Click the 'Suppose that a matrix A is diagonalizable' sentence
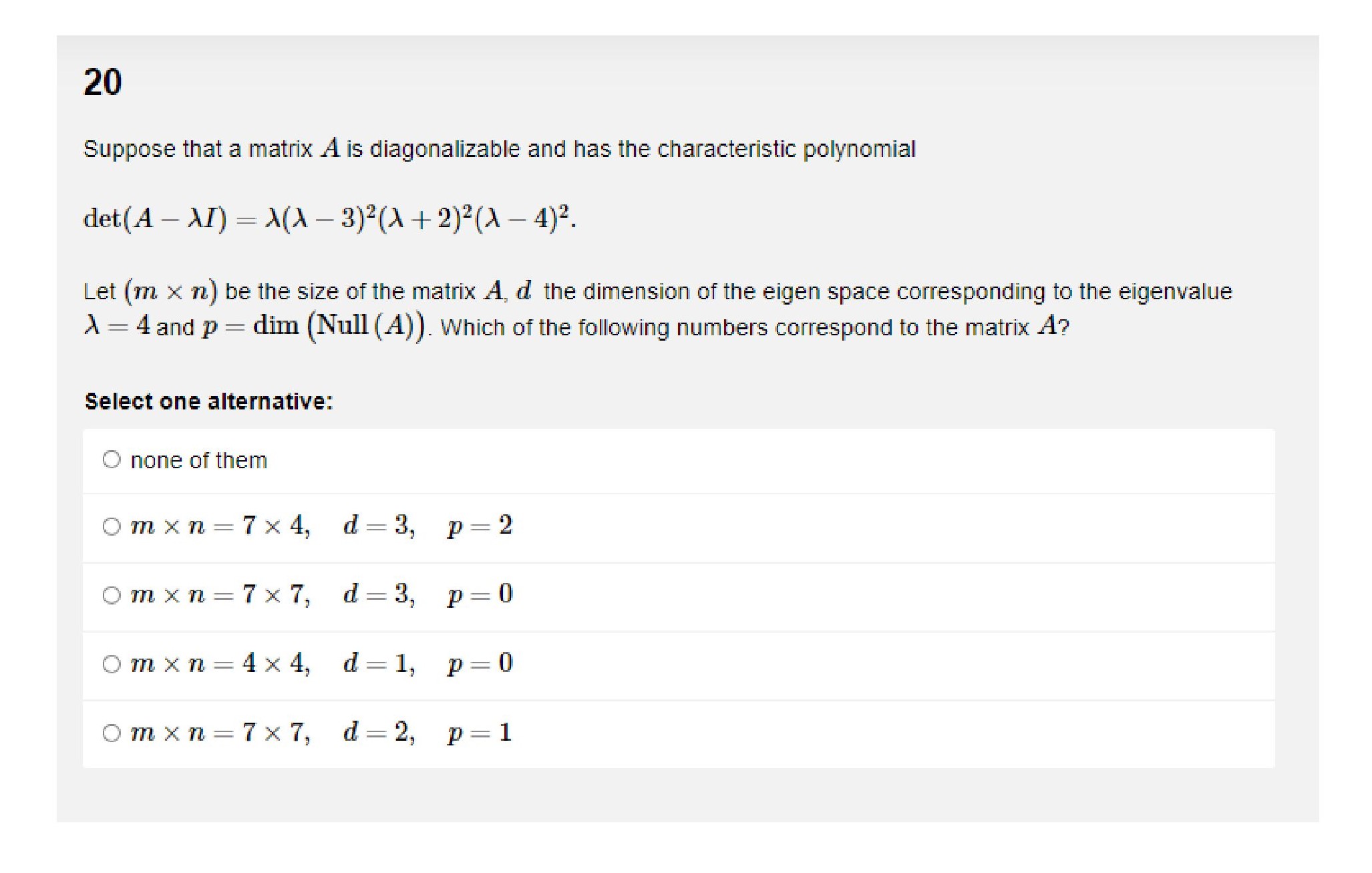 [499, 149]
